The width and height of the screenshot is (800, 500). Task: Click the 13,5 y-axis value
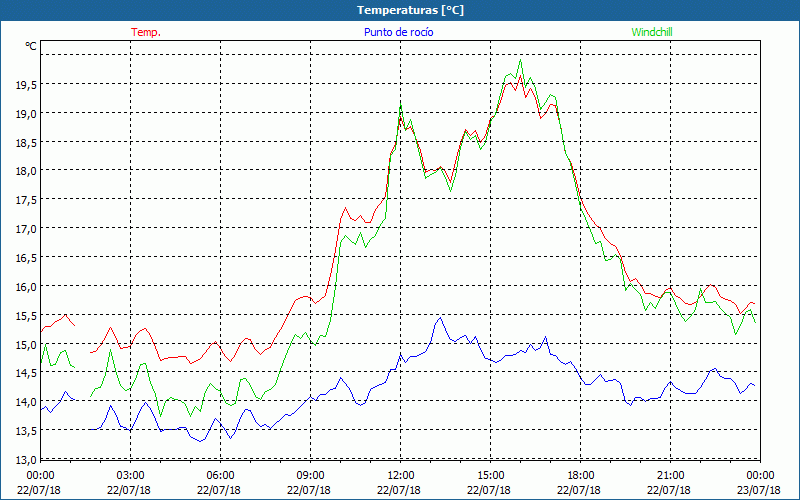coord(26,431)
